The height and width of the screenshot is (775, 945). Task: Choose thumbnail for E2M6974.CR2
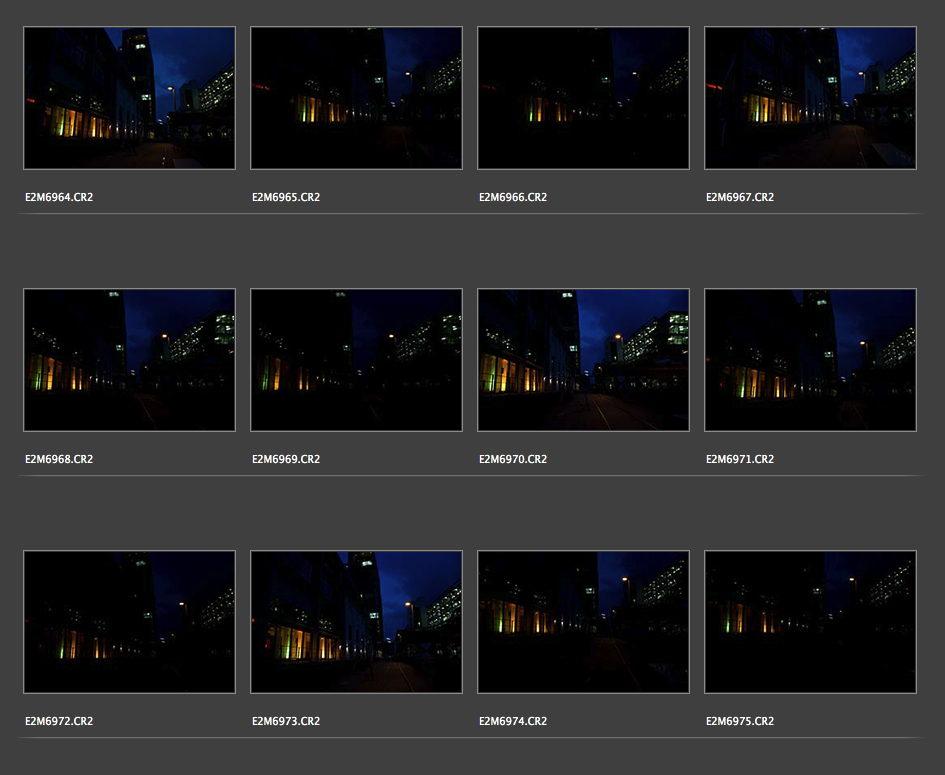[x=583, y=622]
